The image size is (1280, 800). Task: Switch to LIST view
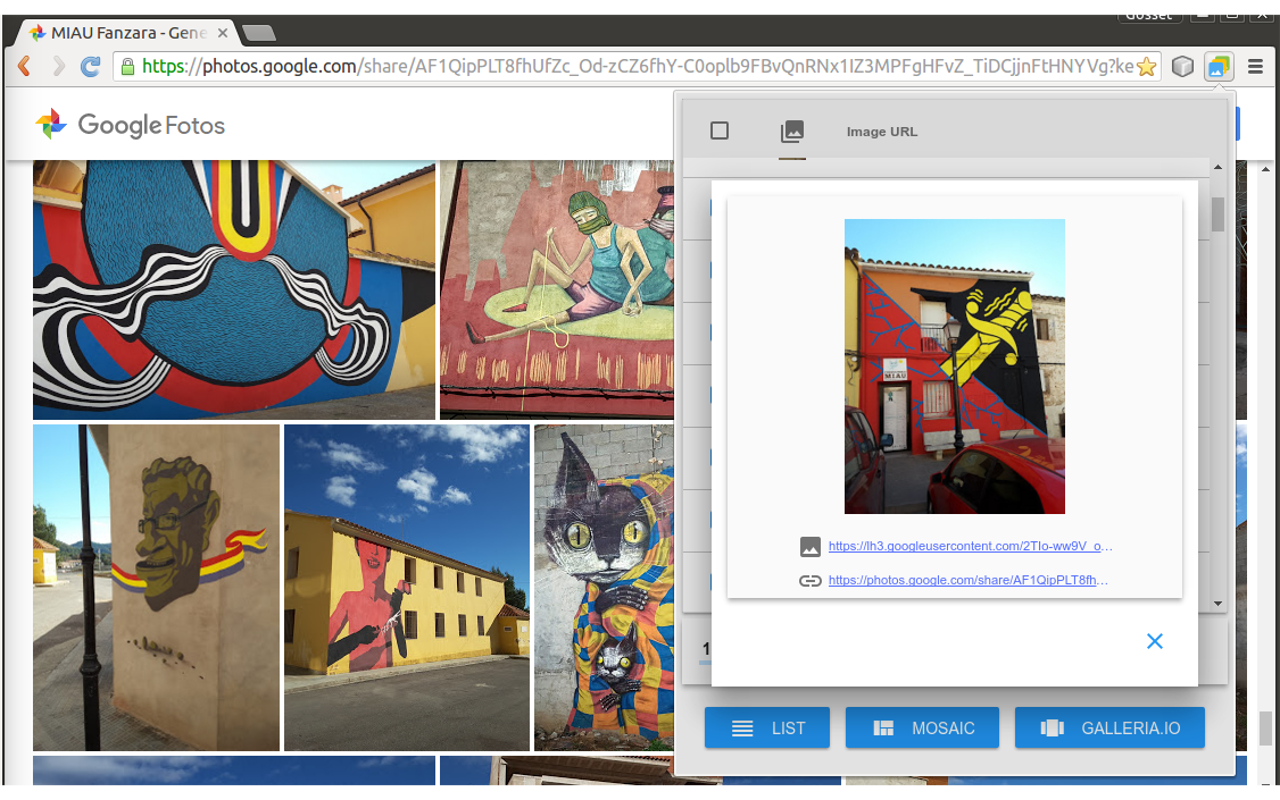tap(767, 728)
